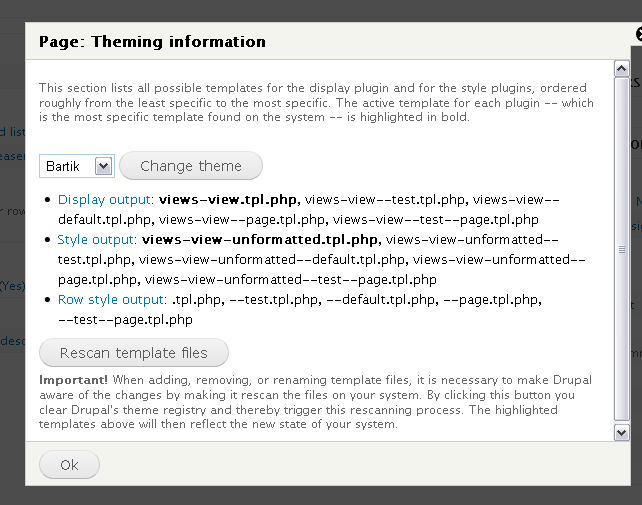Click the dialog scrollbar down arrow

(x=621, y=432)
